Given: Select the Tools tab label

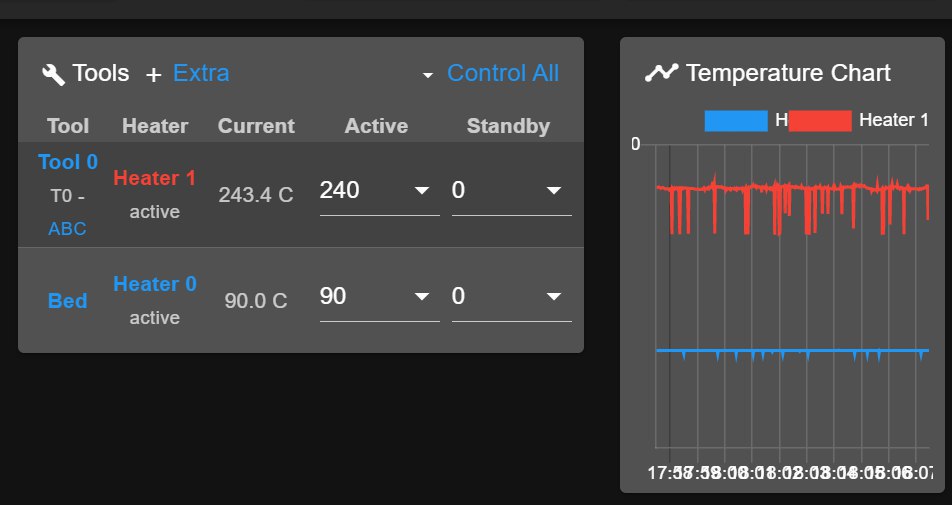Looking at the screenshot, I should (101, 73).
